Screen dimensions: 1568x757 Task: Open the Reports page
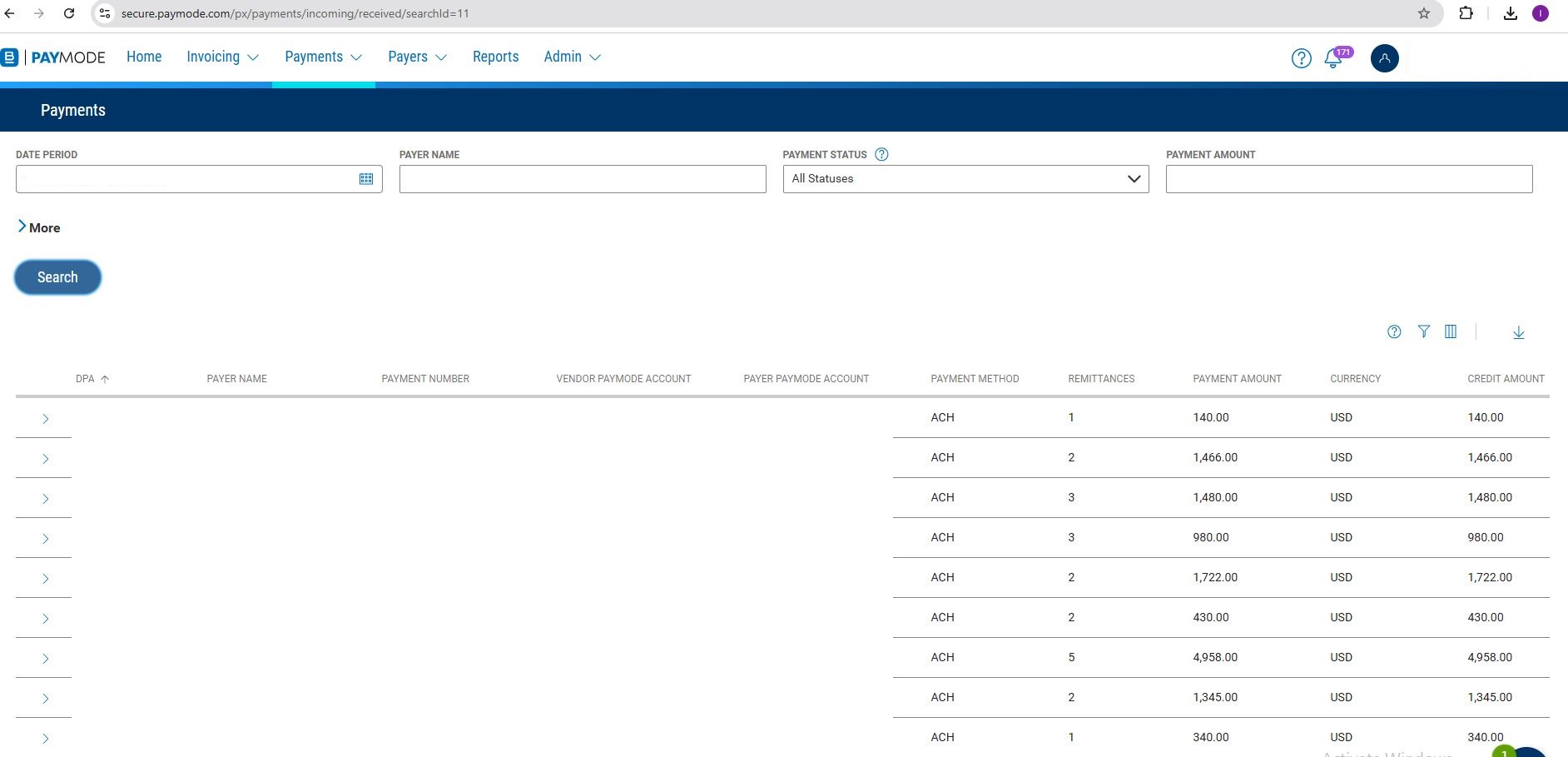point(495,57)
